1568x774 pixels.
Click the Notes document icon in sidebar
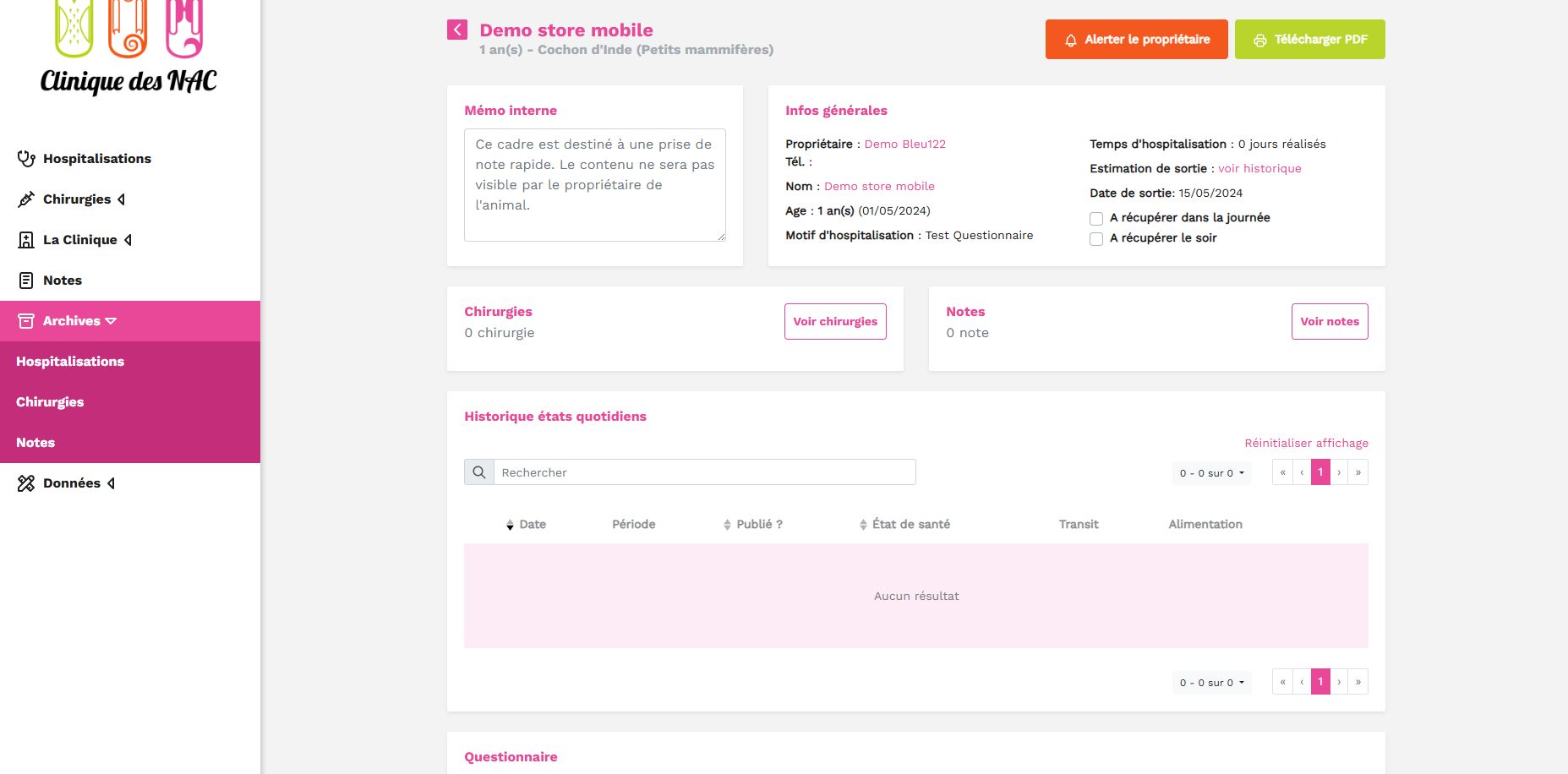[x=26, y=281]
